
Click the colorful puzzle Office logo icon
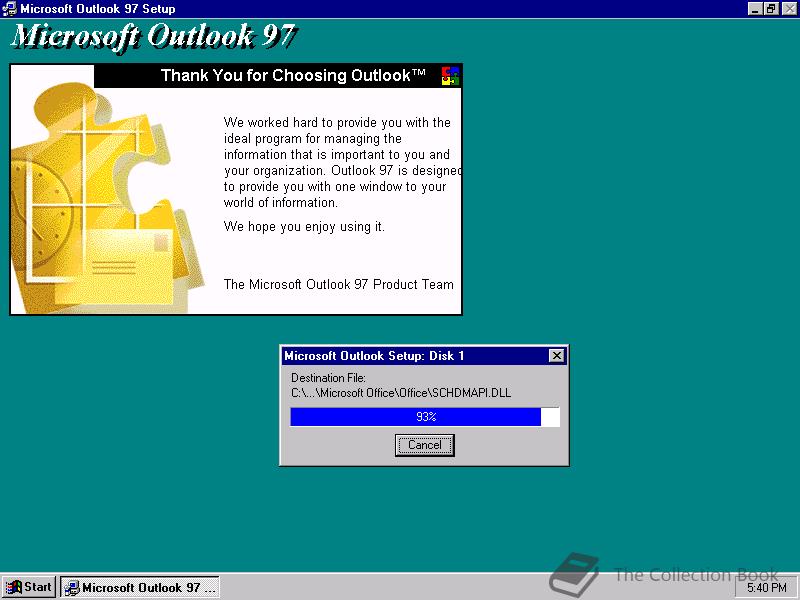click(451, 76)
